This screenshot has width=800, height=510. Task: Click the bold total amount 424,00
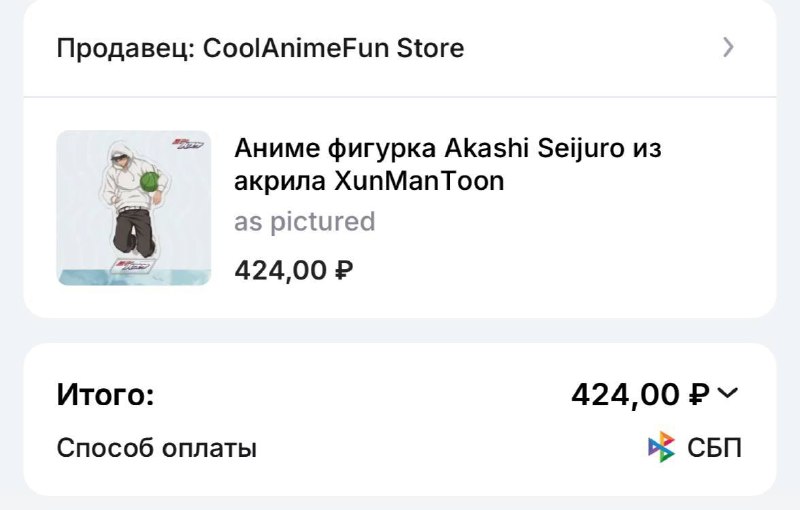[x=626, y=395]
